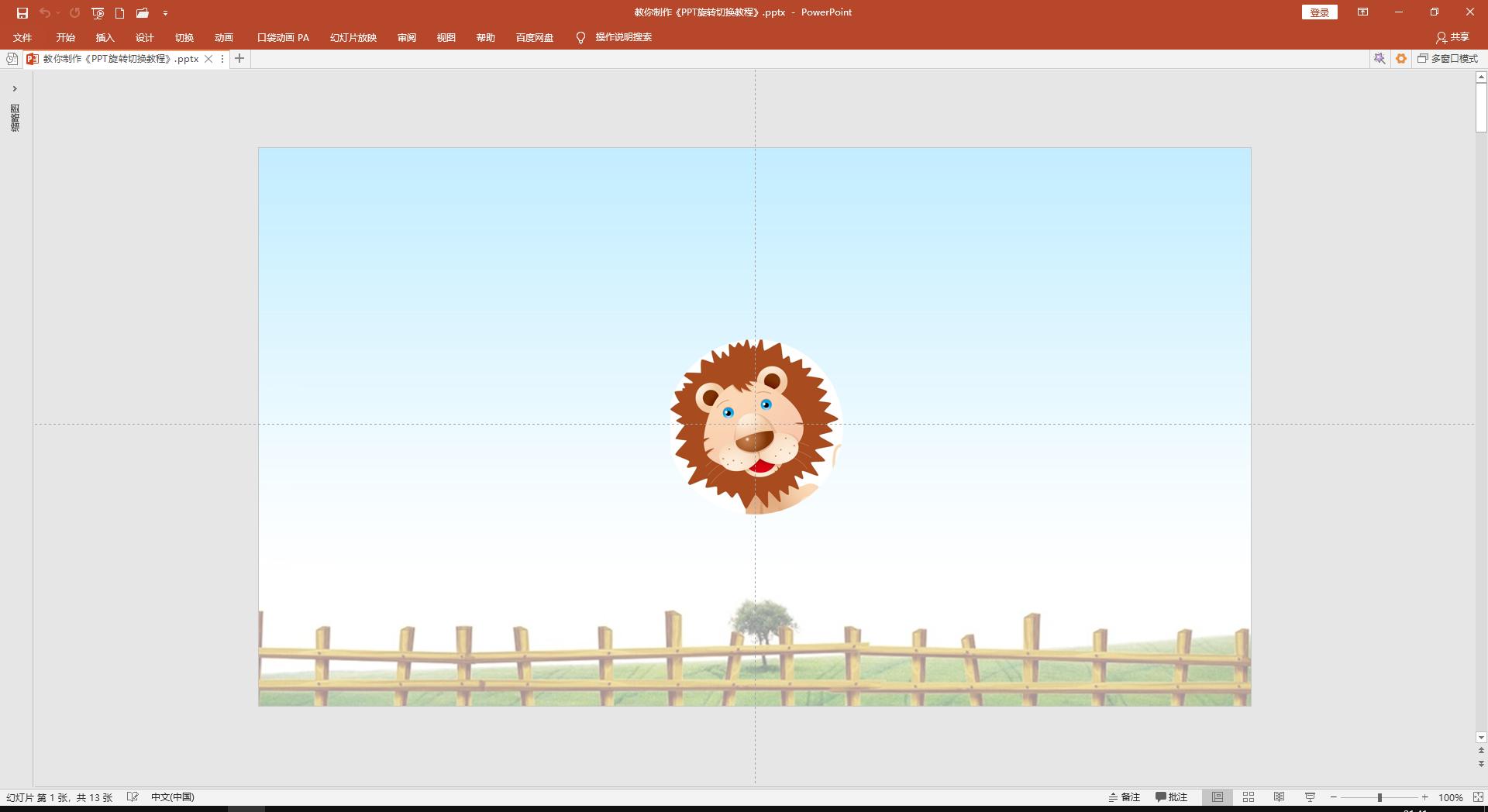Screen dimensions: 1488x812
Task: Click the open folder icon
Action: coord(142,13)
